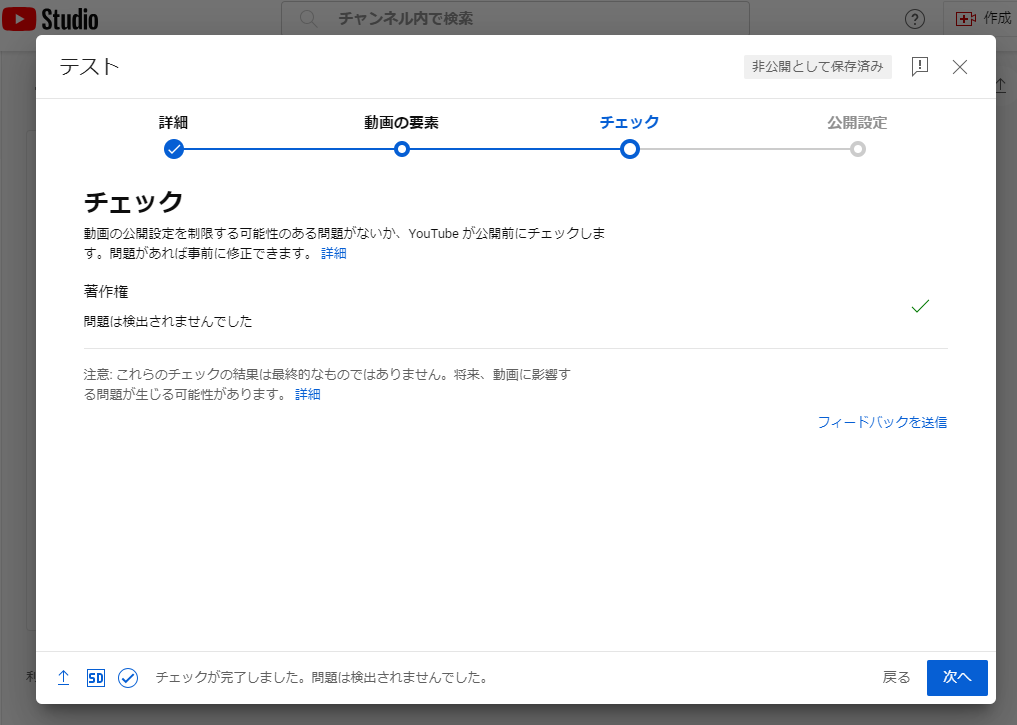Focus the チャンネル内で検索 search field
Screen dimensions: 1017x725
point(515,19)
